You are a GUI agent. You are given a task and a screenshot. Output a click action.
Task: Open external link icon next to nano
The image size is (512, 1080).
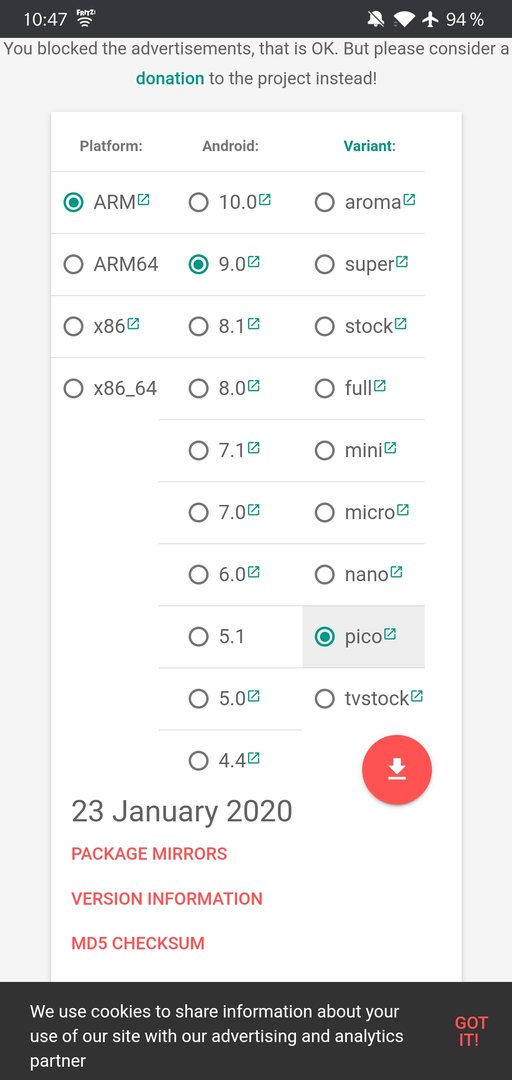[396, 572]
